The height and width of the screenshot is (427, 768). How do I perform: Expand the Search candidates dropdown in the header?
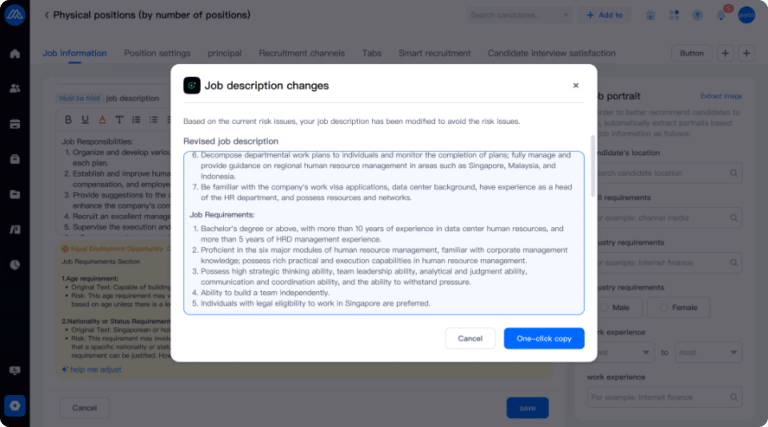[566, 15]
